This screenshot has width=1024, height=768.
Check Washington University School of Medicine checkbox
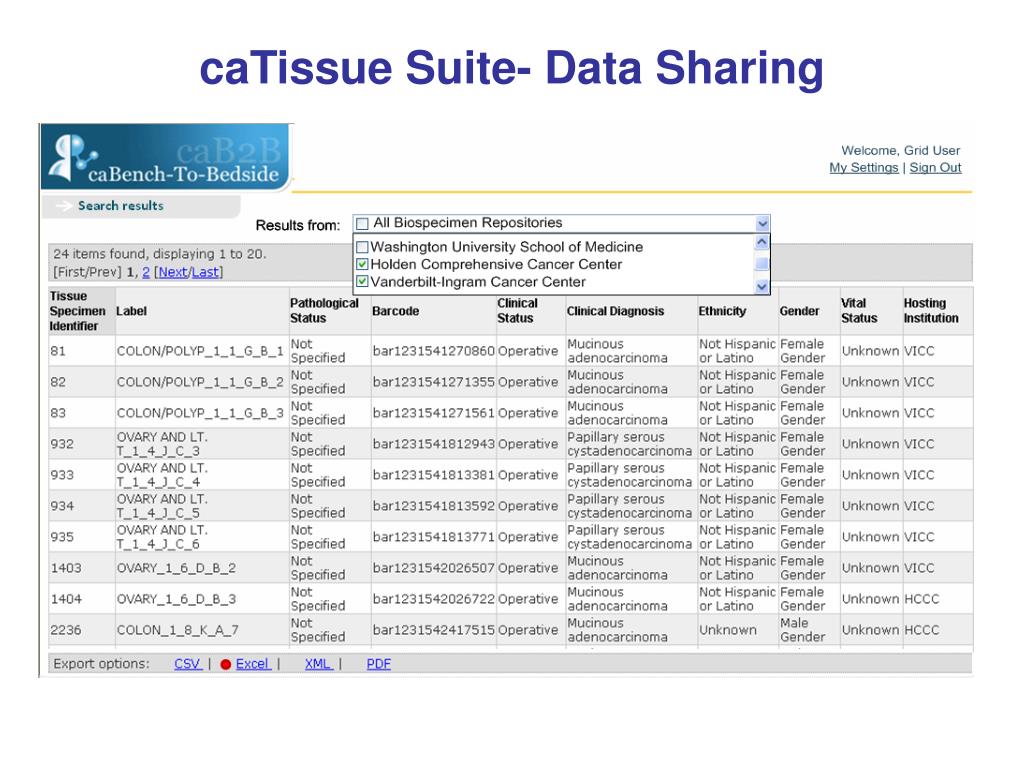(362, 248)
